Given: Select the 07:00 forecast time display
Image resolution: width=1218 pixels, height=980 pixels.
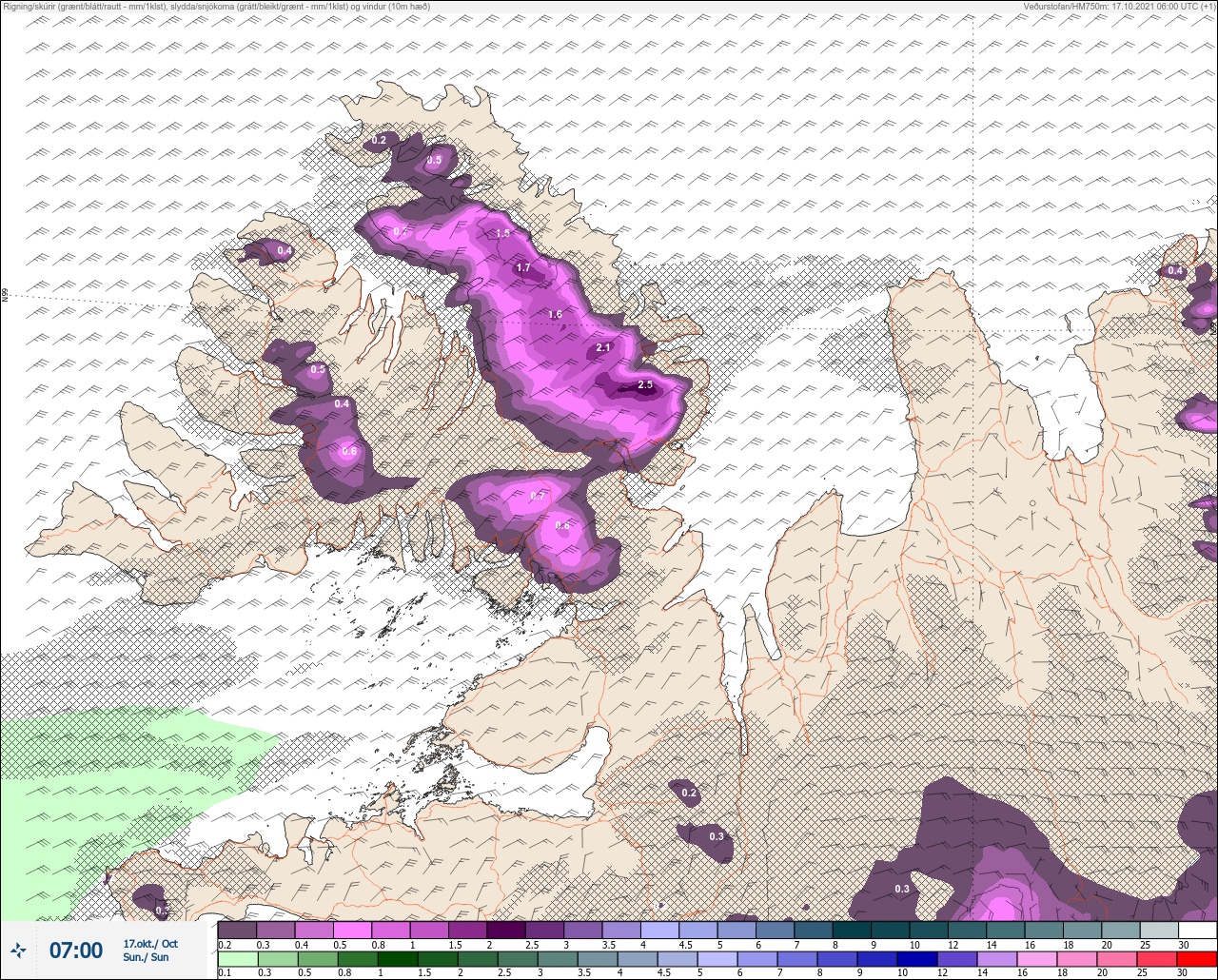Looking at the screenshot, I should click(x=76, y=950).
